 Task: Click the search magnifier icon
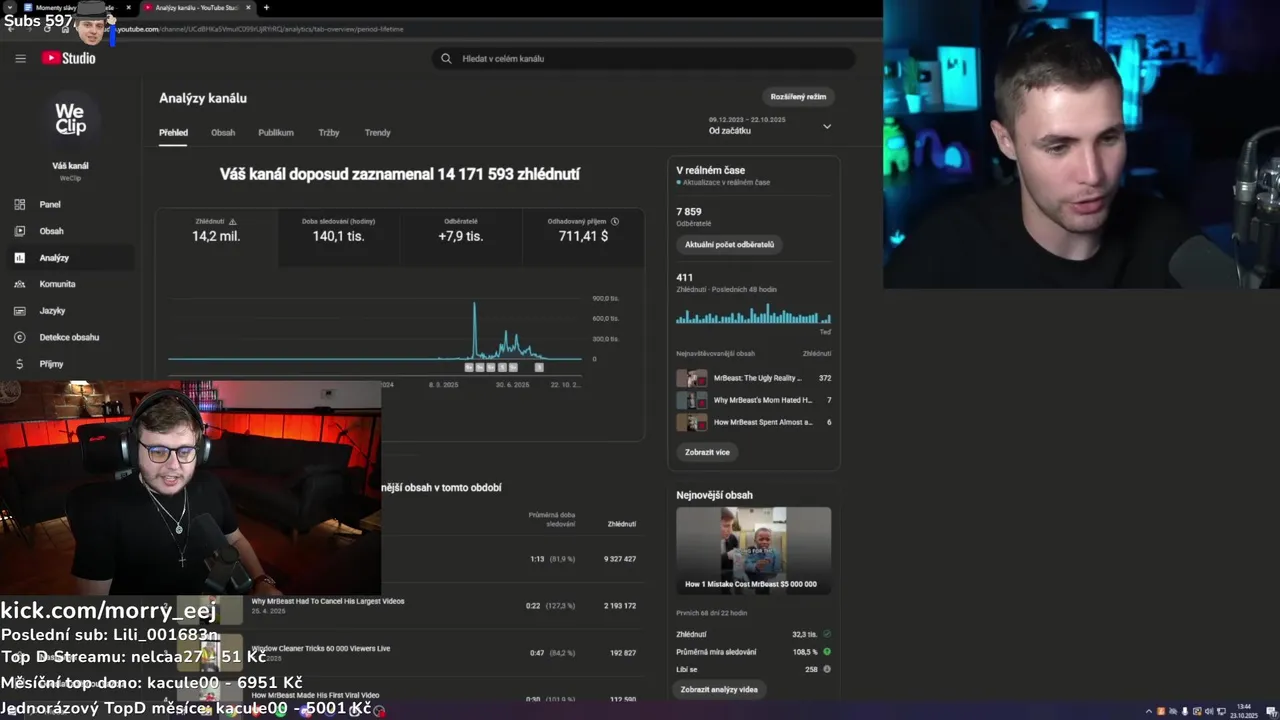pyautogui.click(x=446, y=59)
